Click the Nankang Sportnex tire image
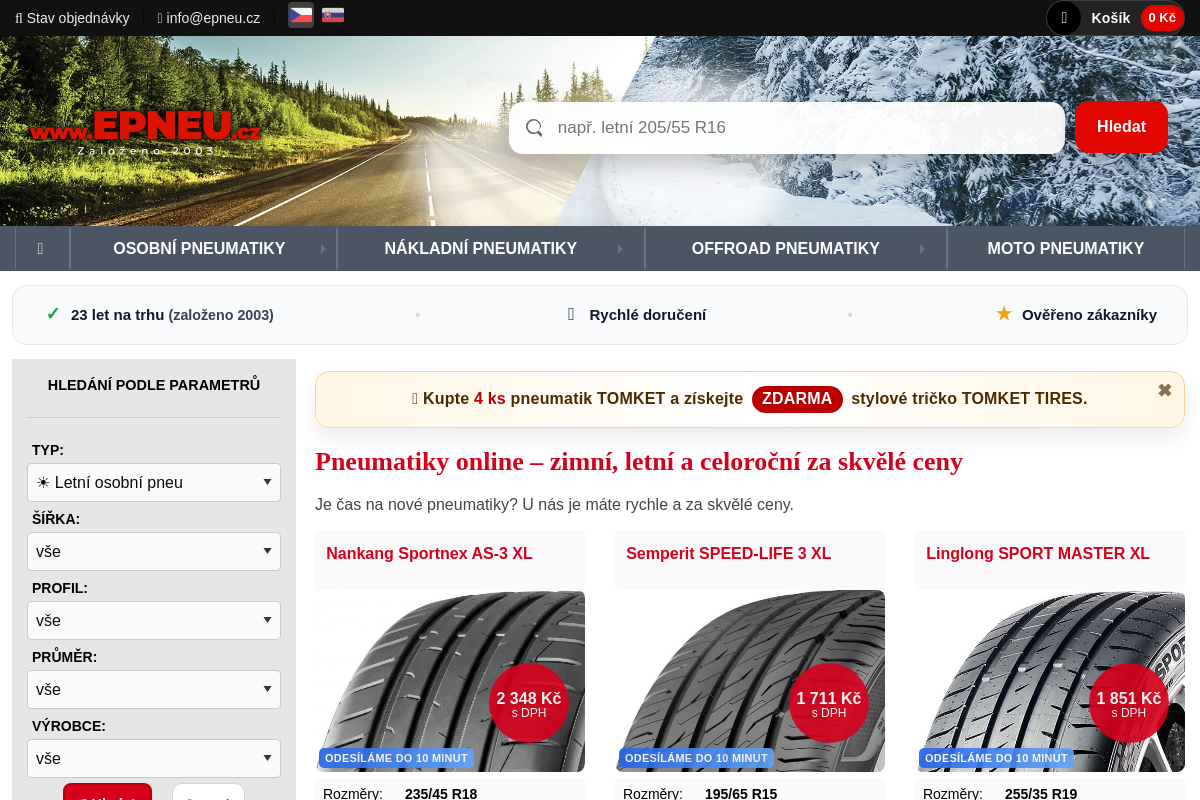Viewport: 1200px width, 800px height. [x=450, y=681]
